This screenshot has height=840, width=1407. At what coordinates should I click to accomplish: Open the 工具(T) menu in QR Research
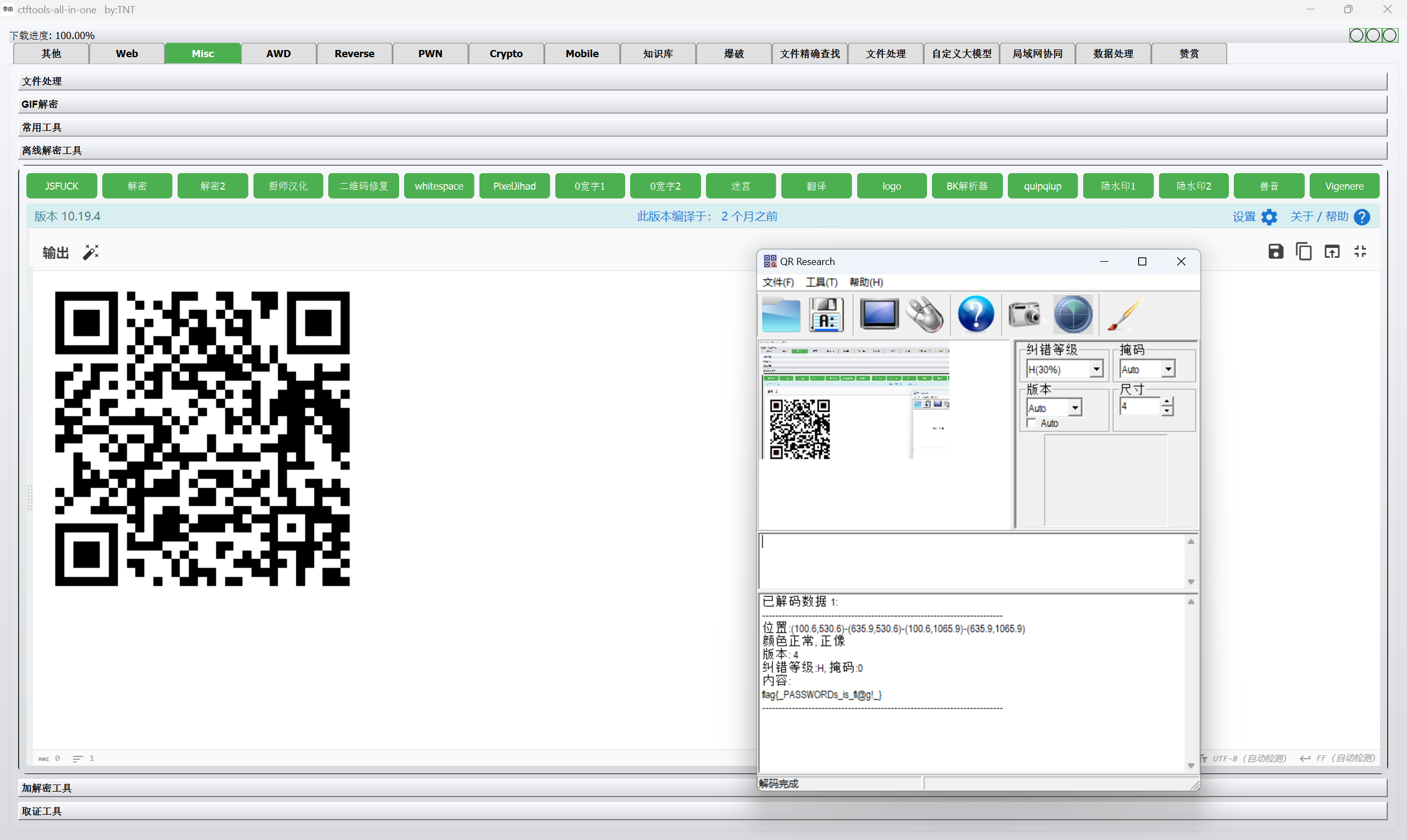pos(821,282)
